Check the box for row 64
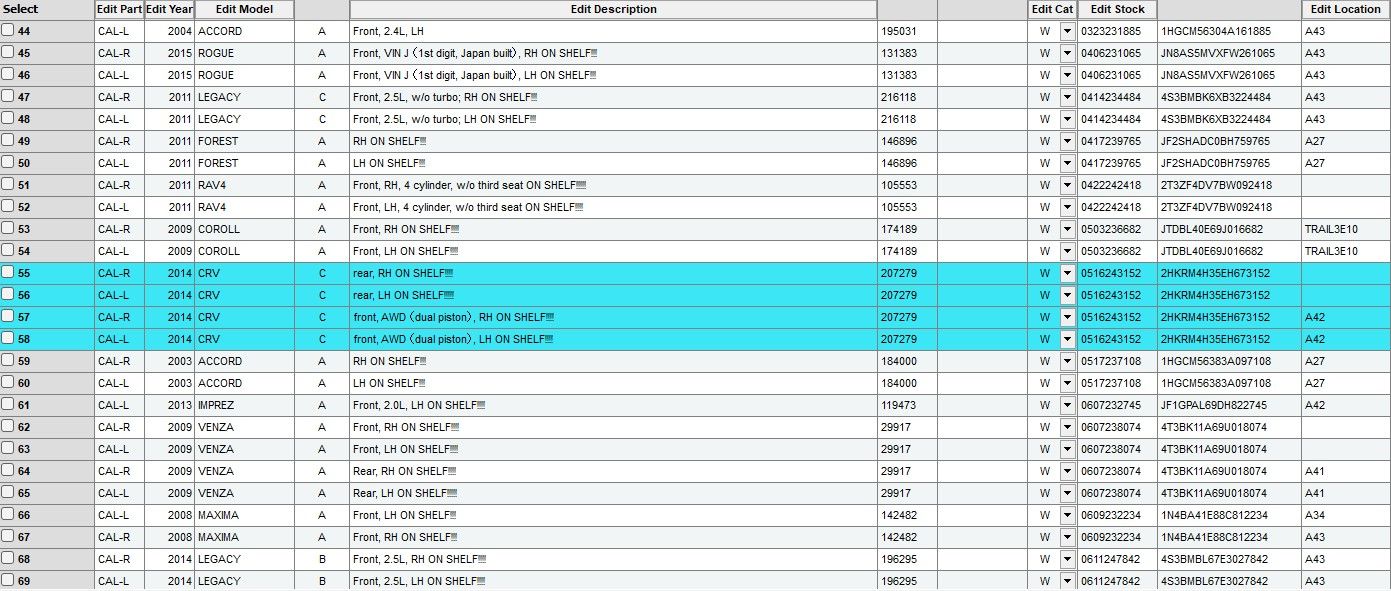The width and height of the screenshot is (1391, 591). [8, 470]
